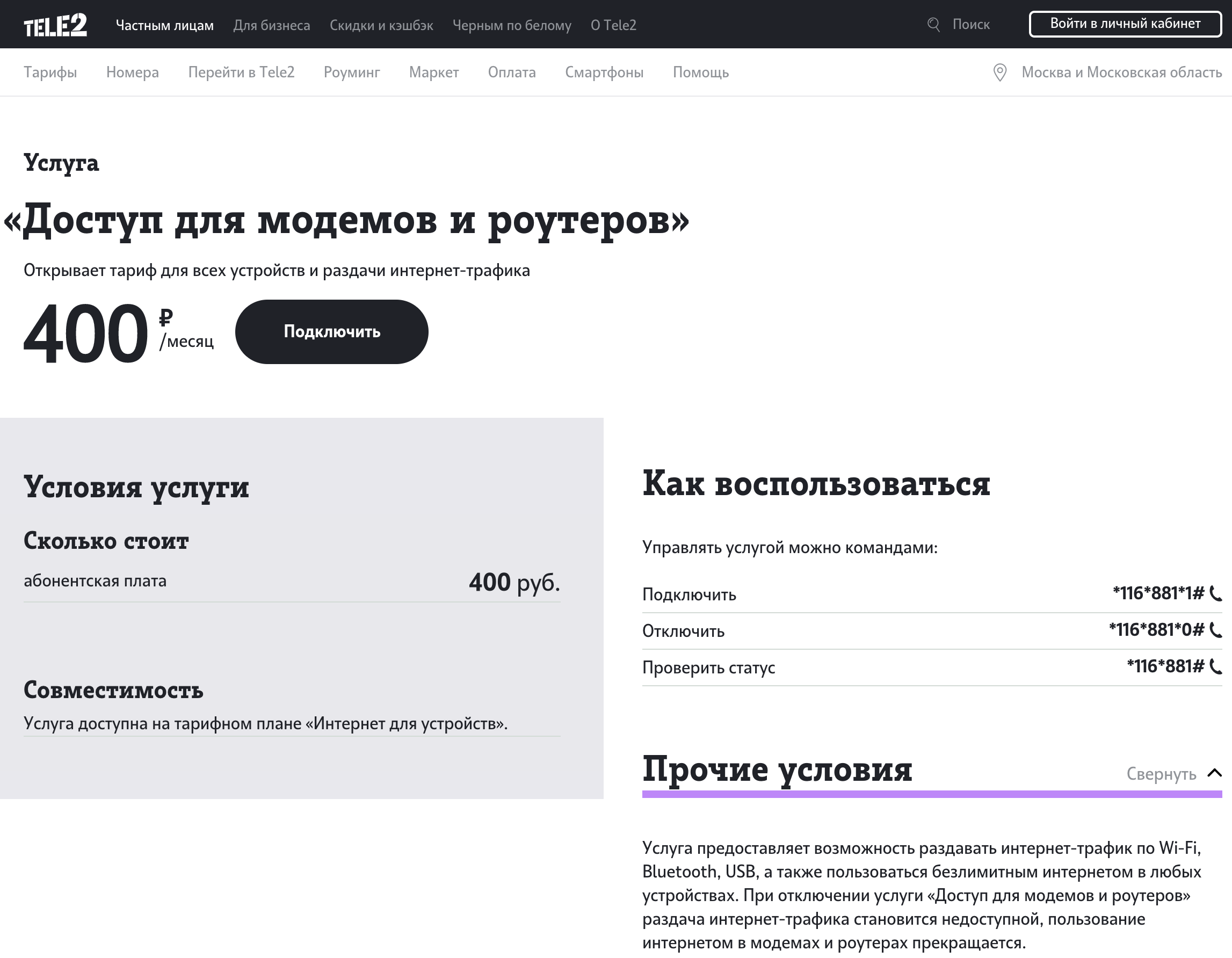Click the Tele2 logo
This screenshot has height=958, width=1232.
coord(55,25)
